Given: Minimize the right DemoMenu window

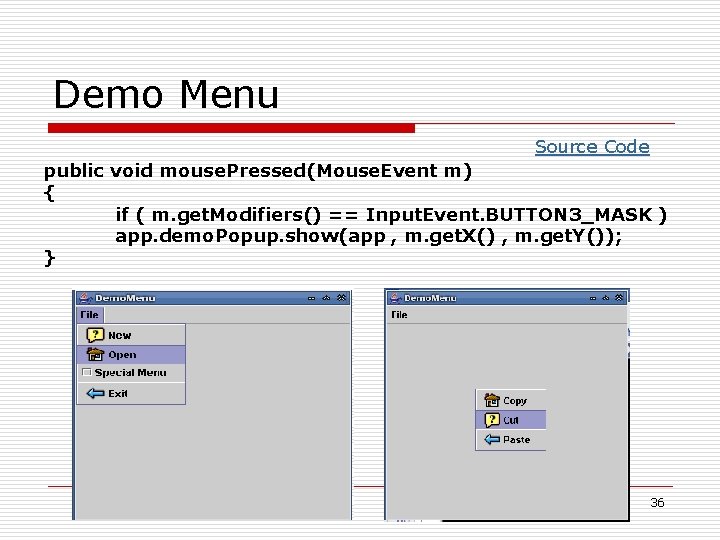Looking at the screenshot, I should (x=593, y=298).
